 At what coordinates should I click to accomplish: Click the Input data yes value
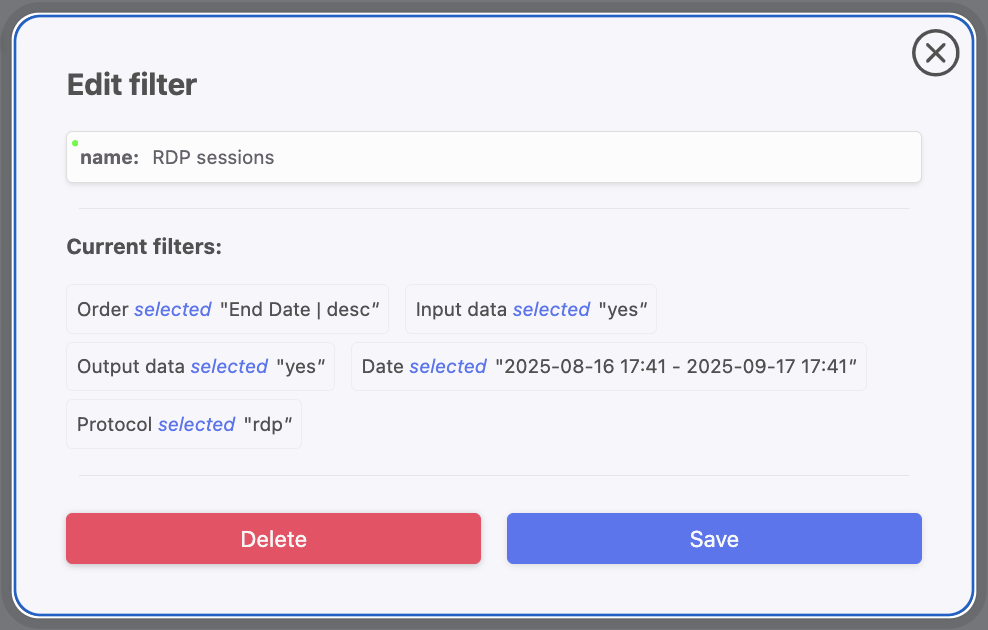(623, 309)
